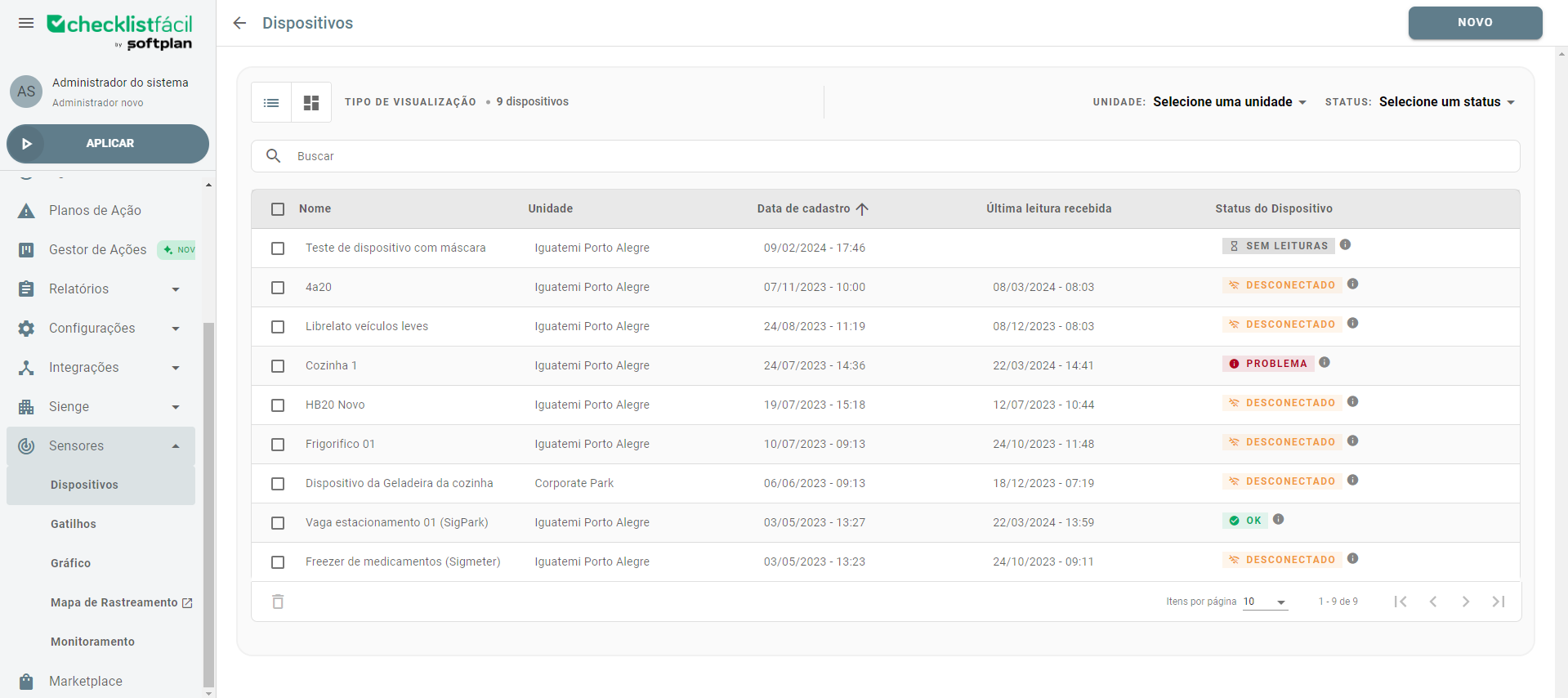Click info icon beside SEM LEITURAS status
Screen dimensions: 1568x698
point(1345,244)
